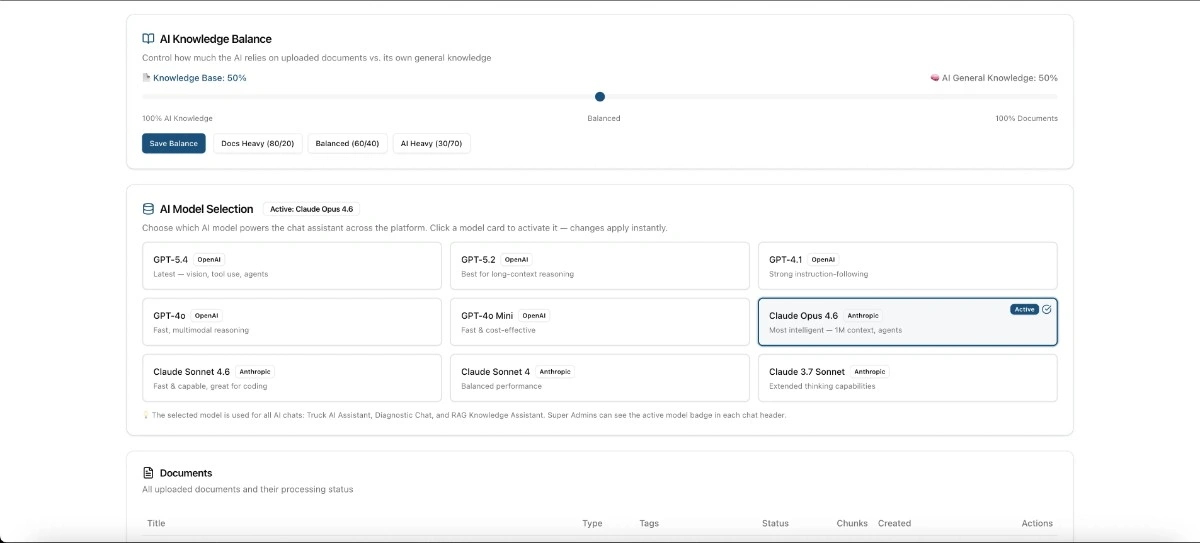Click the Actions column header

(1037, 523)
